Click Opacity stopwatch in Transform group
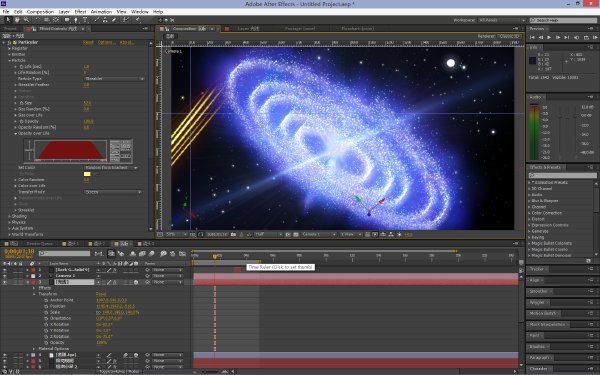The height and width of the screenshot is (375, 600). [46, 342]
